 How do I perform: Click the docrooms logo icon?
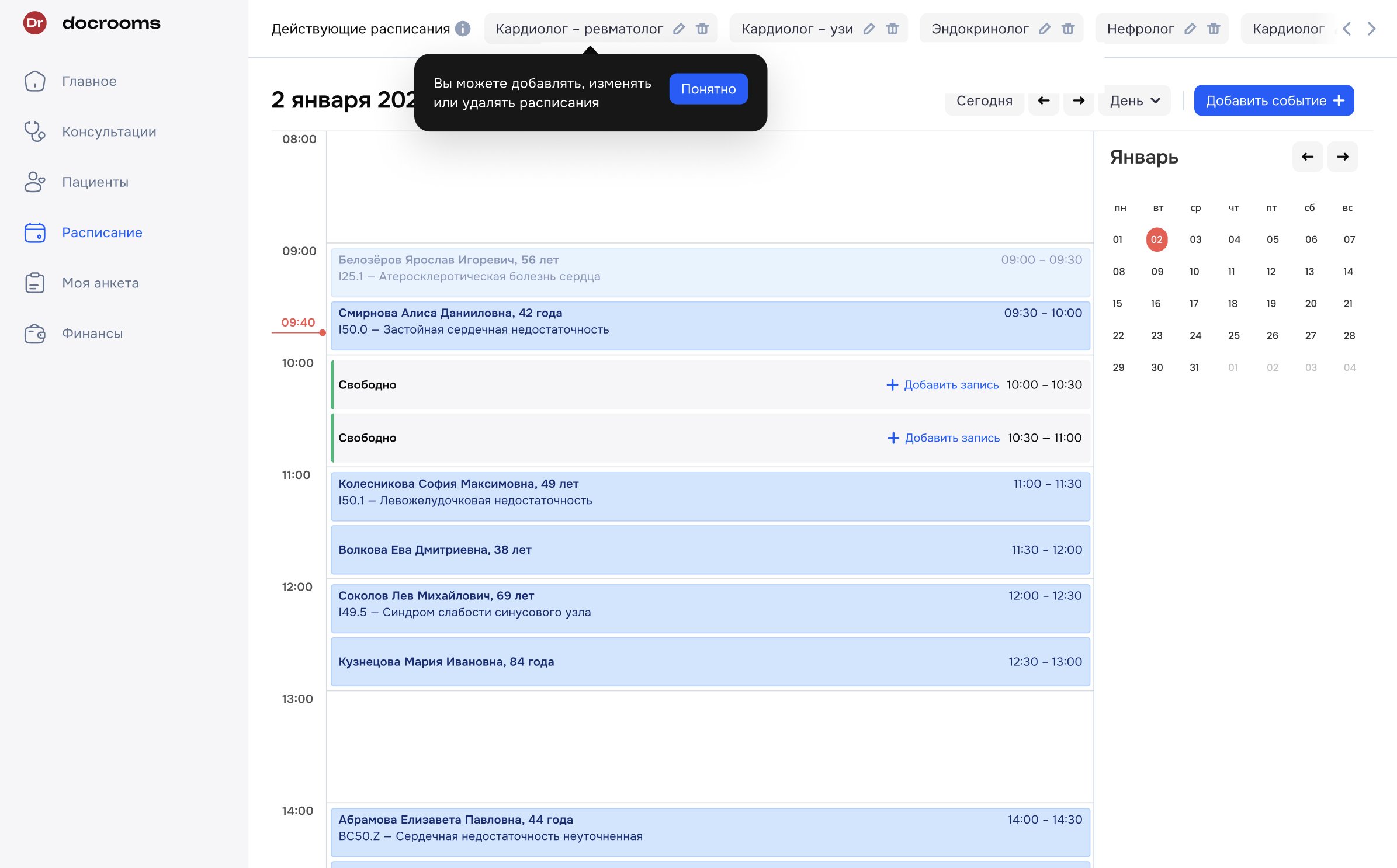tap(34, 23)
